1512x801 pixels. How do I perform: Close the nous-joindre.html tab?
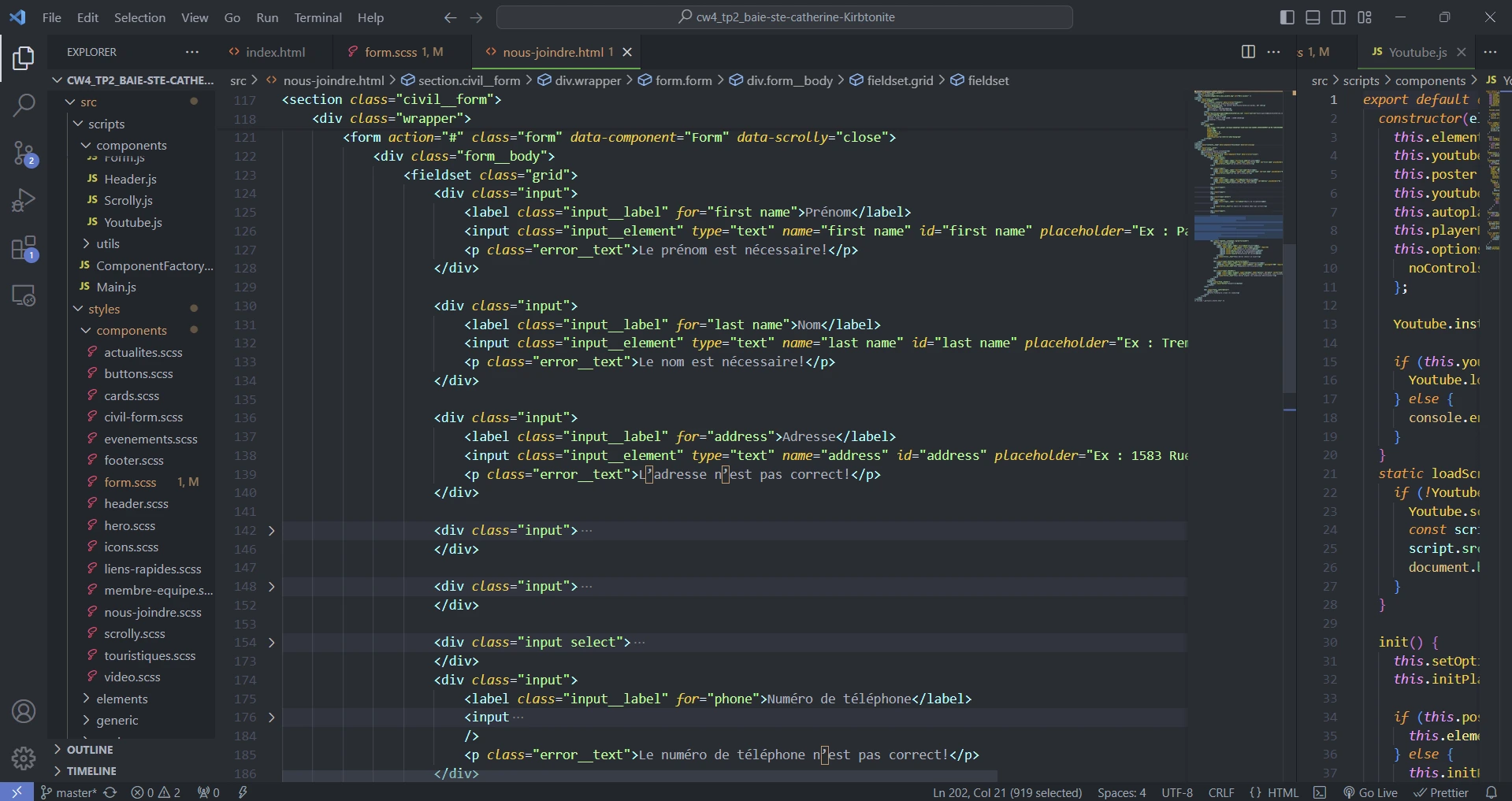click(x=627, y=52)
